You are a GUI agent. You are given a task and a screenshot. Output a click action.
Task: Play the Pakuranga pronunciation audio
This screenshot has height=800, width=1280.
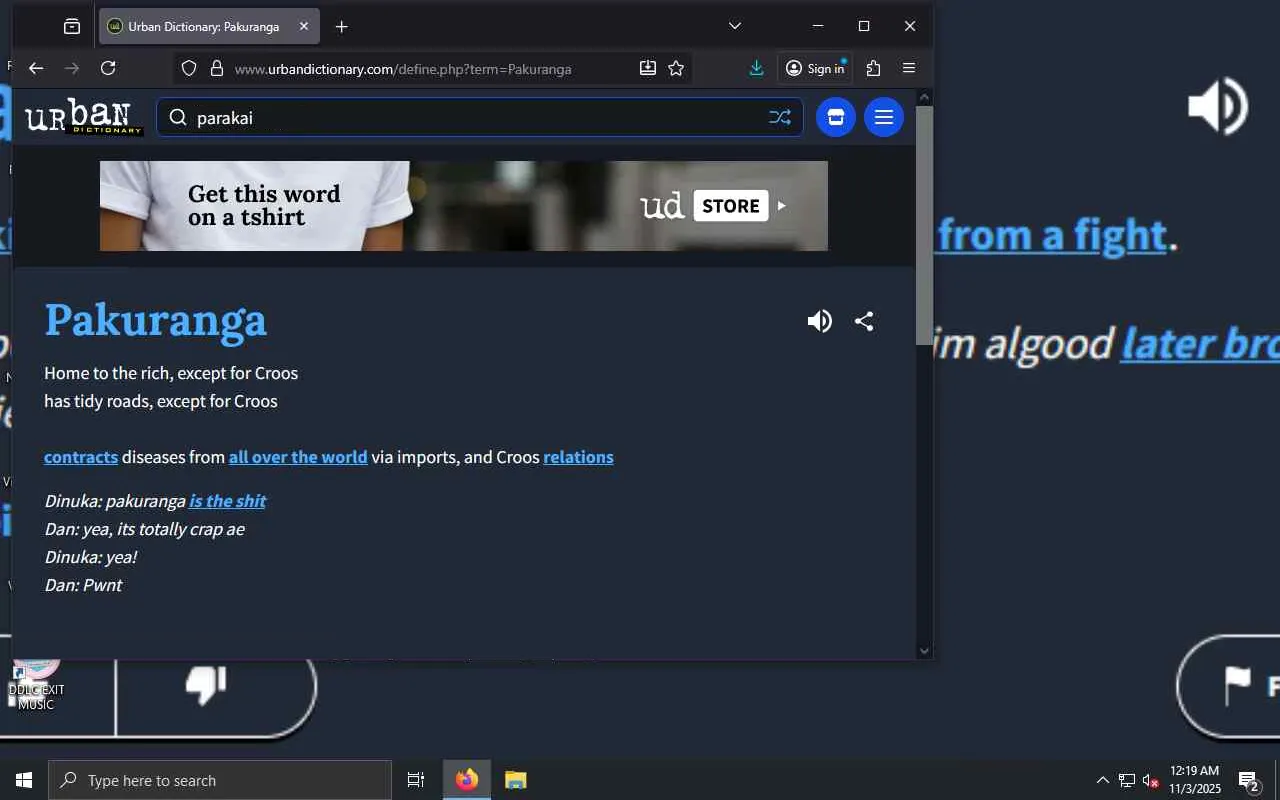pyautogui.click(x=820, y=321)
